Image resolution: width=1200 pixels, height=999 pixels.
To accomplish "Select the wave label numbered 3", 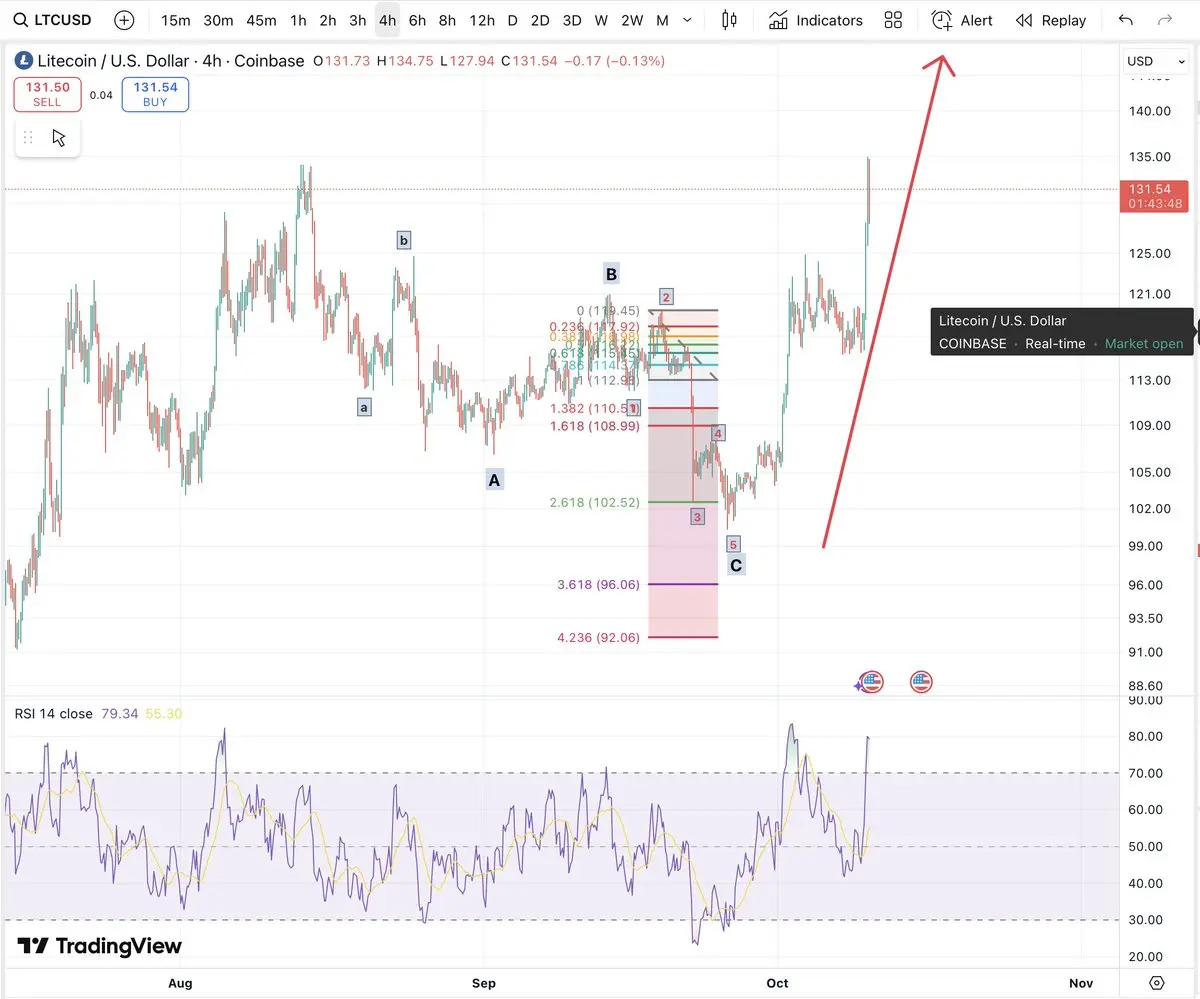I will pyautogui.click(x=697, y=517).
